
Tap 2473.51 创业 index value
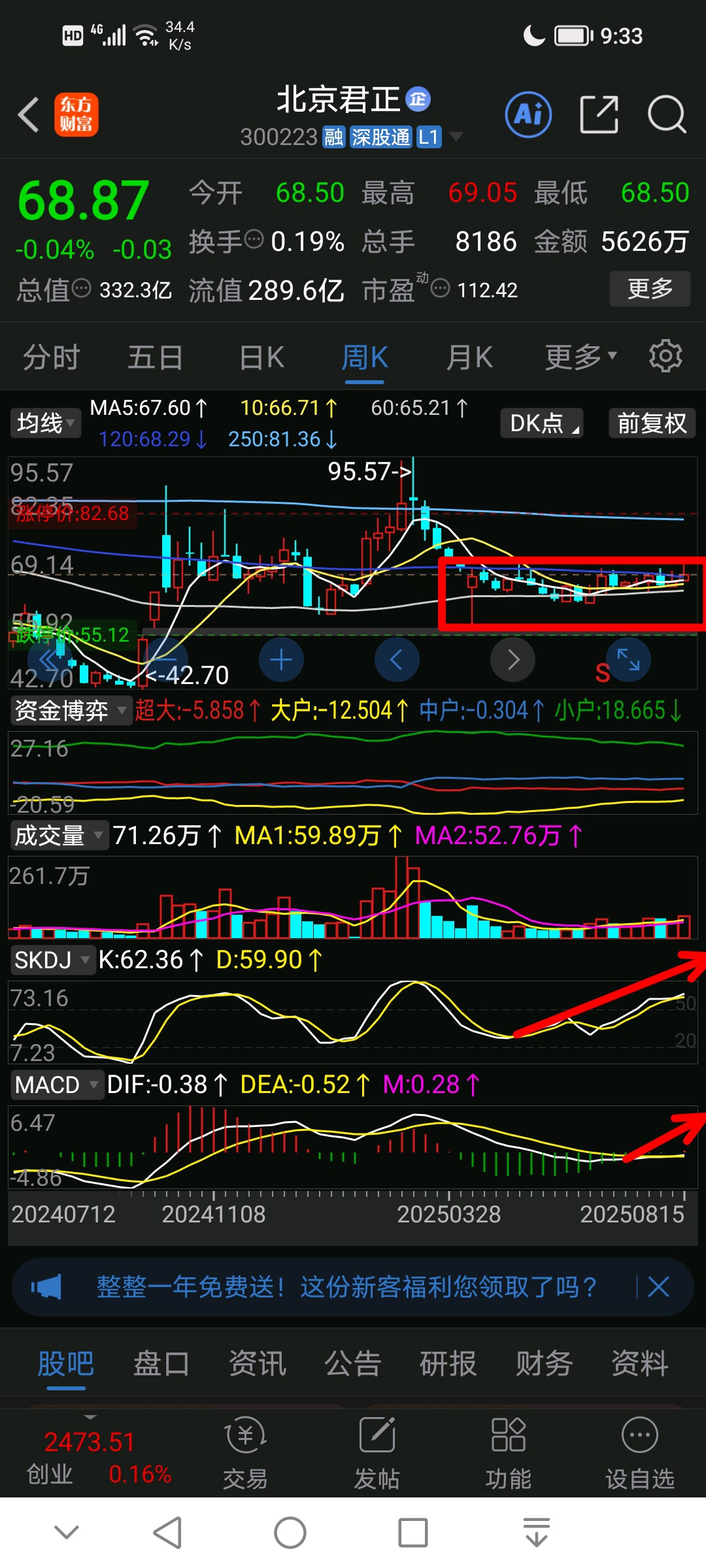pyautogui.click(x=90, y=1442)
